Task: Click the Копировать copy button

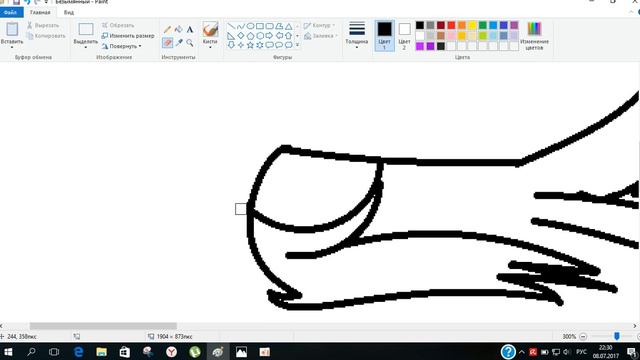Action: (x=46, y=36)
